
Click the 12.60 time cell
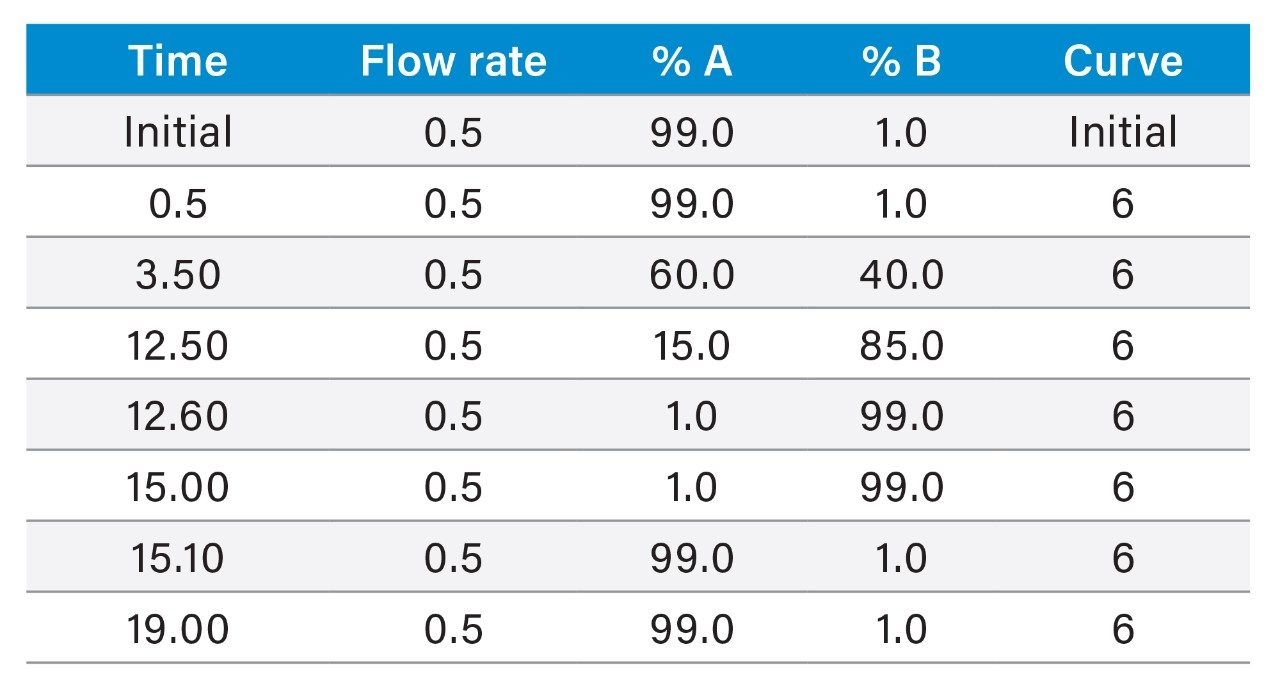click(178, 416)
